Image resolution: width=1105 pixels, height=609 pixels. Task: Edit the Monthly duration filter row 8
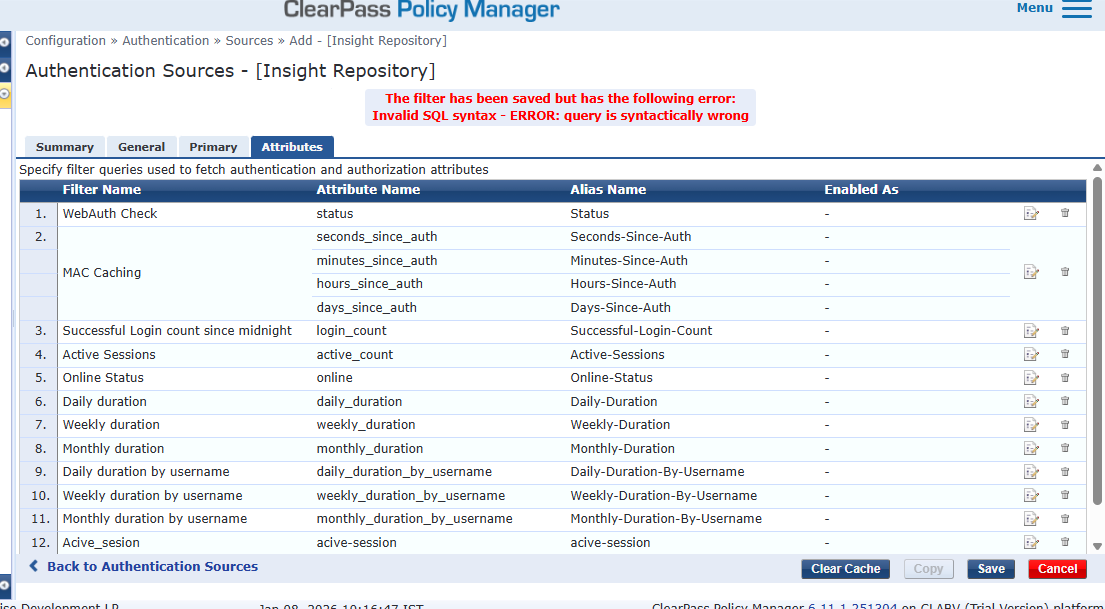(x=1031, y=448)
